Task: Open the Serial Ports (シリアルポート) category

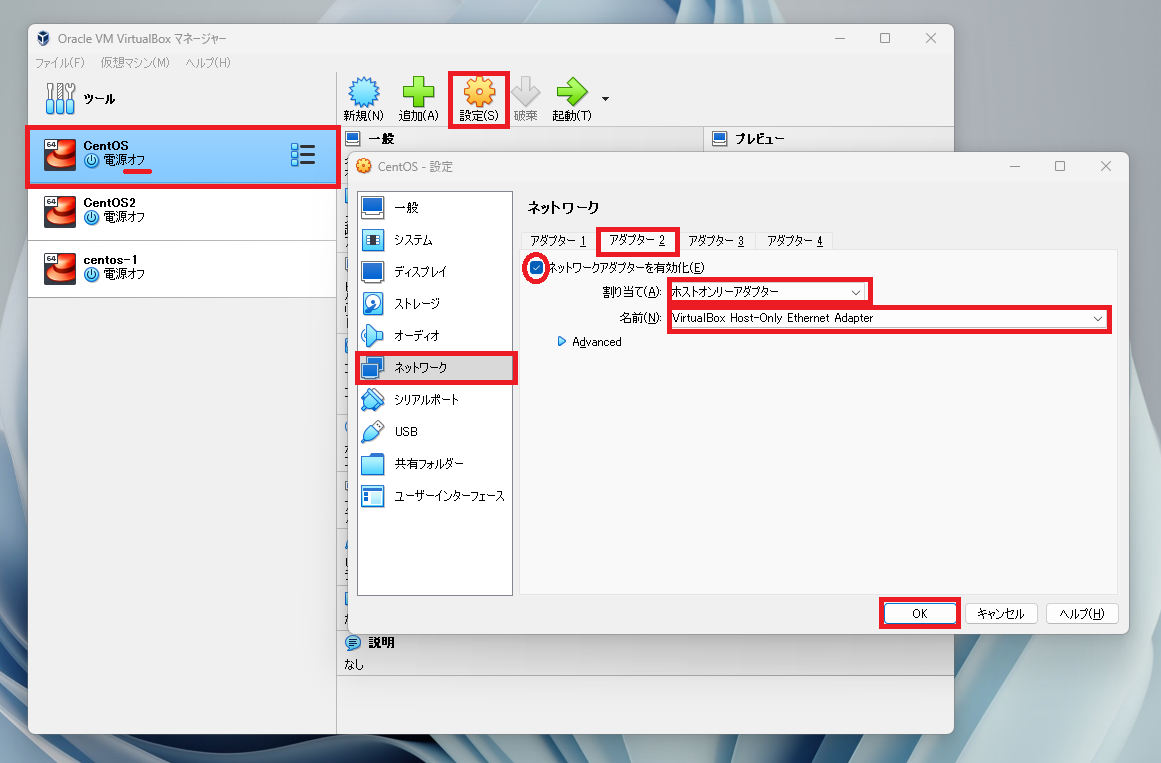Action: pos(435,400)
